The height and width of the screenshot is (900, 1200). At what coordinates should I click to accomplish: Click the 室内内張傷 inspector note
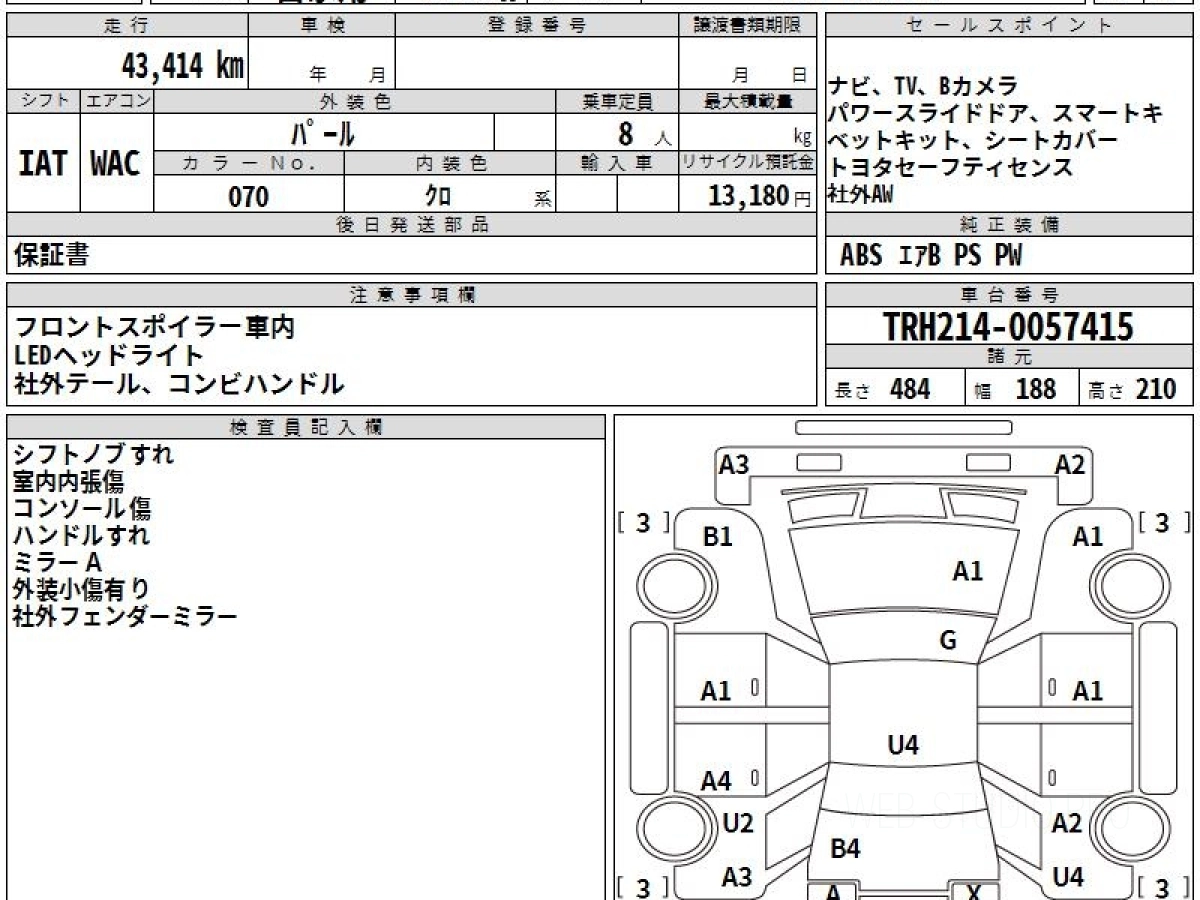point(68,481)
